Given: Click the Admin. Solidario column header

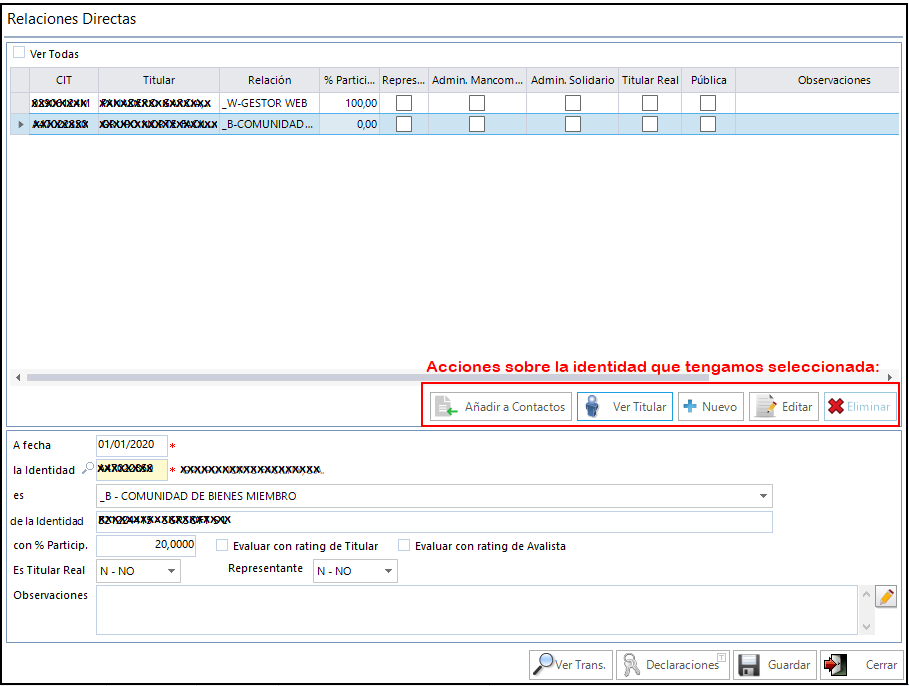Looking at the screenshot, I should [573, 80].
